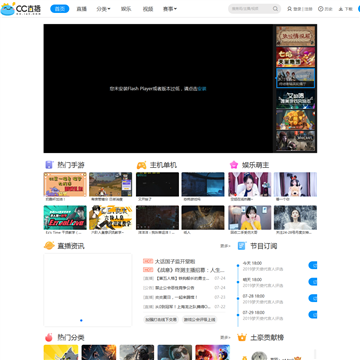Subscribe to the 明天 18:00 program
Viewport: 360px width, 360px height.
[313, 282]
